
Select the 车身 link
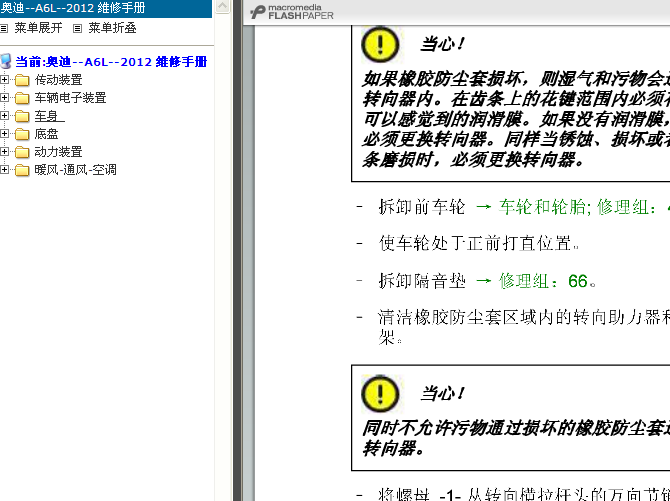point(49,116)
